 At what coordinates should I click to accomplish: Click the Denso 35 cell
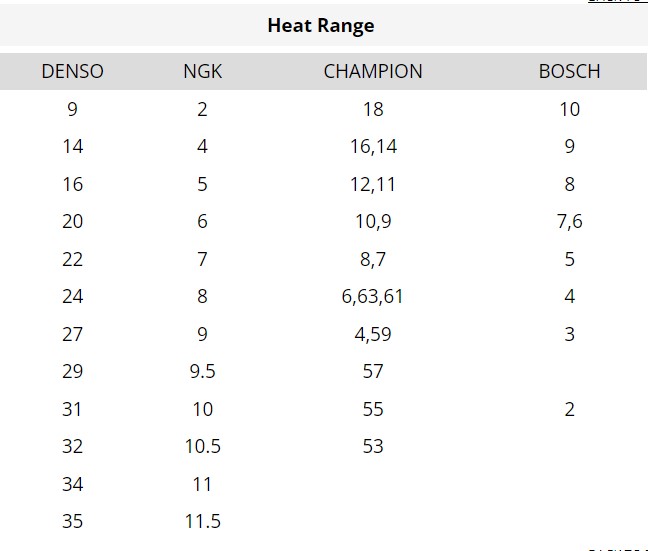[x=72, y=522]
